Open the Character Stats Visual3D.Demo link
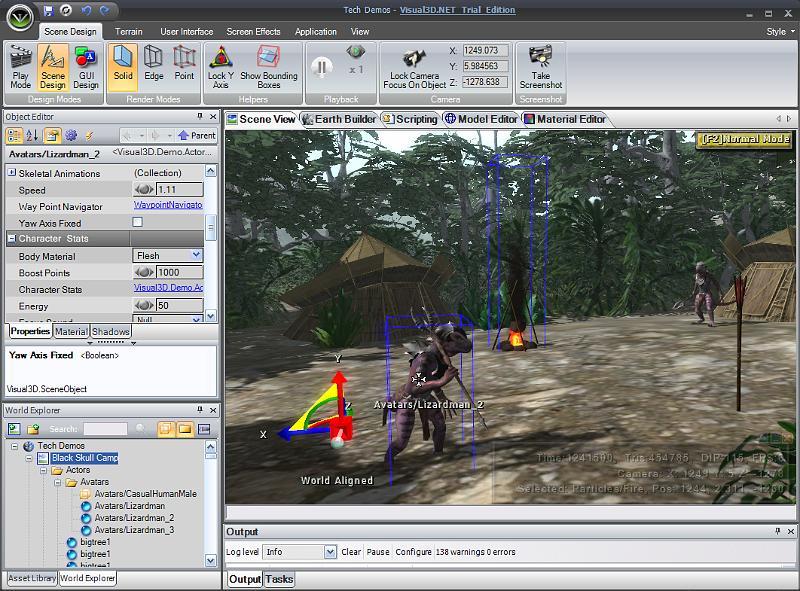 coord(168,287)
